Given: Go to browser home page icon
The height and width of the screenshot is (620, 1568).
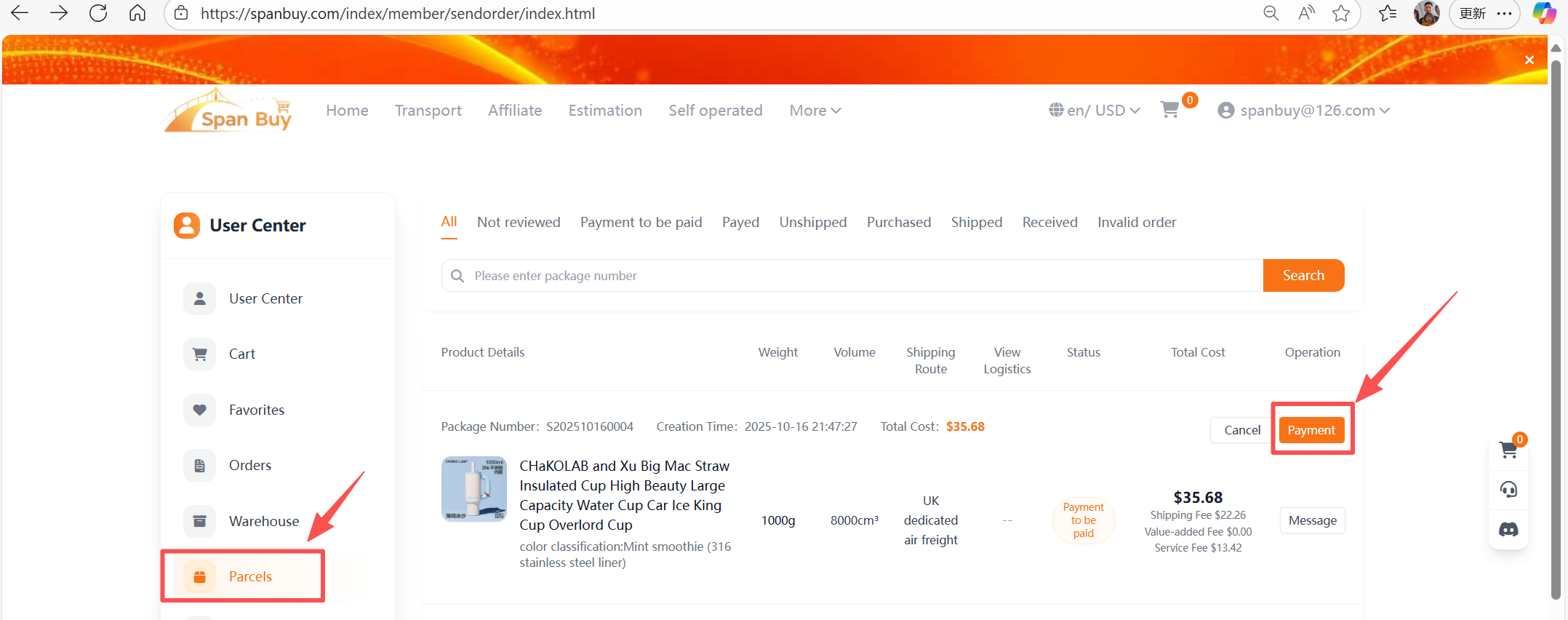Looking at the screenshot, I should point(137,13).
